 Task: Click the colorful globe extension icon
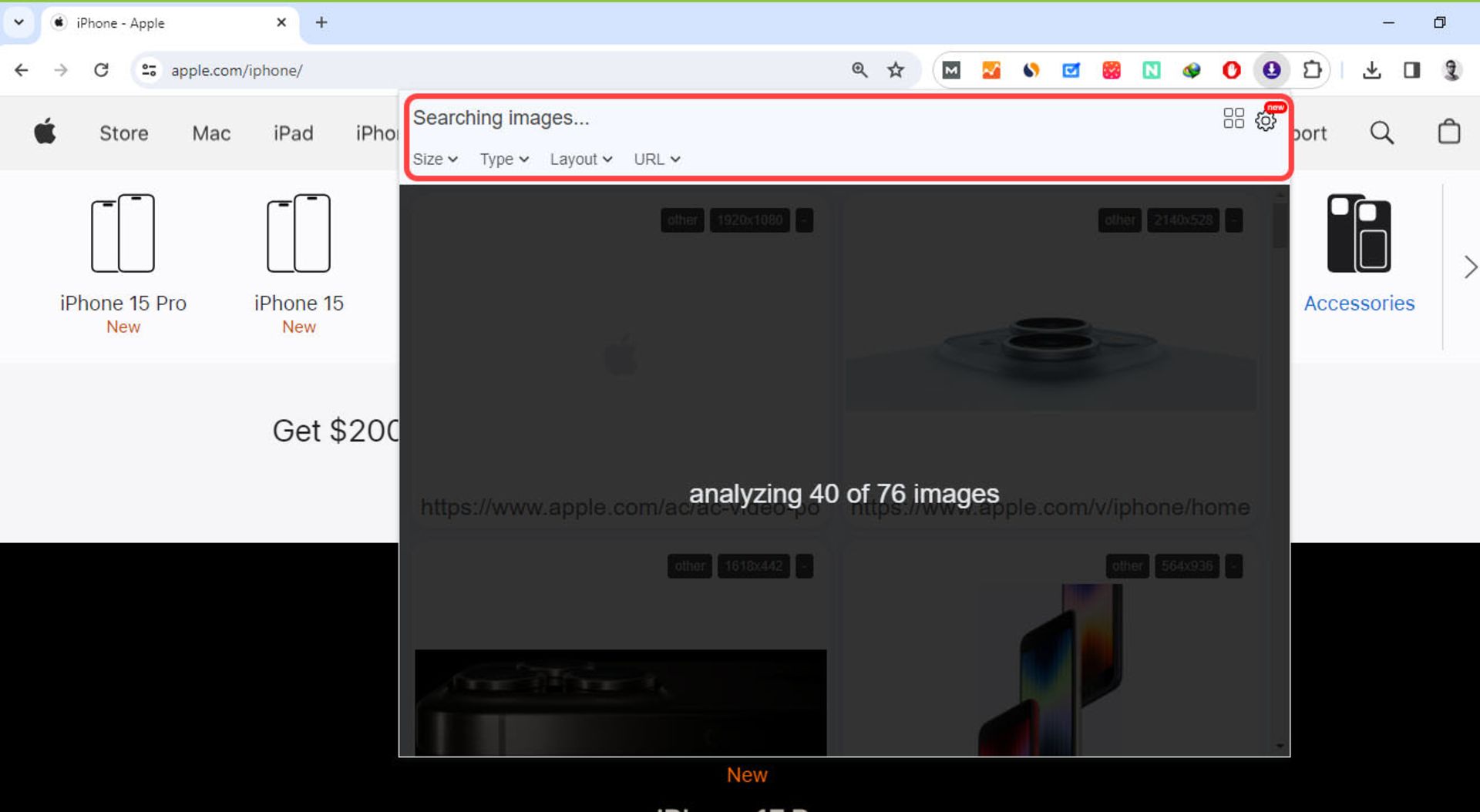[1191, 70]
